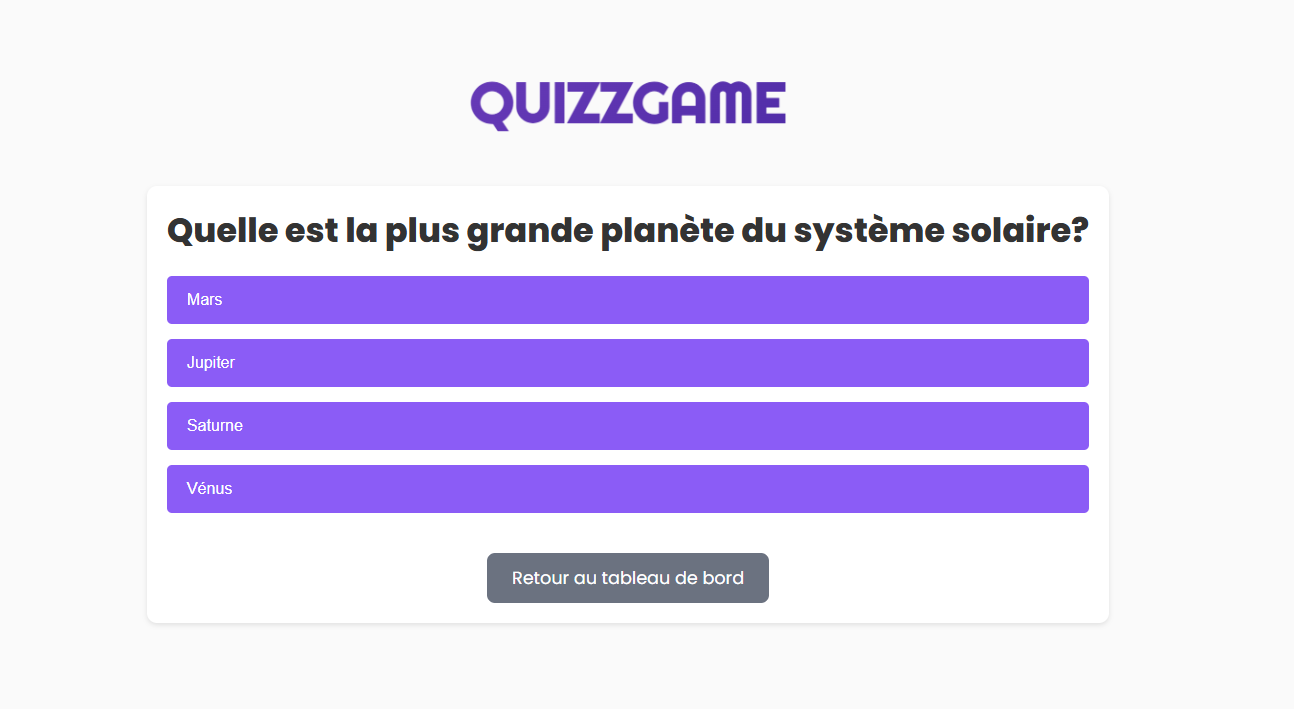Choose Jupiter as the answer

click(x=627, y=363)
